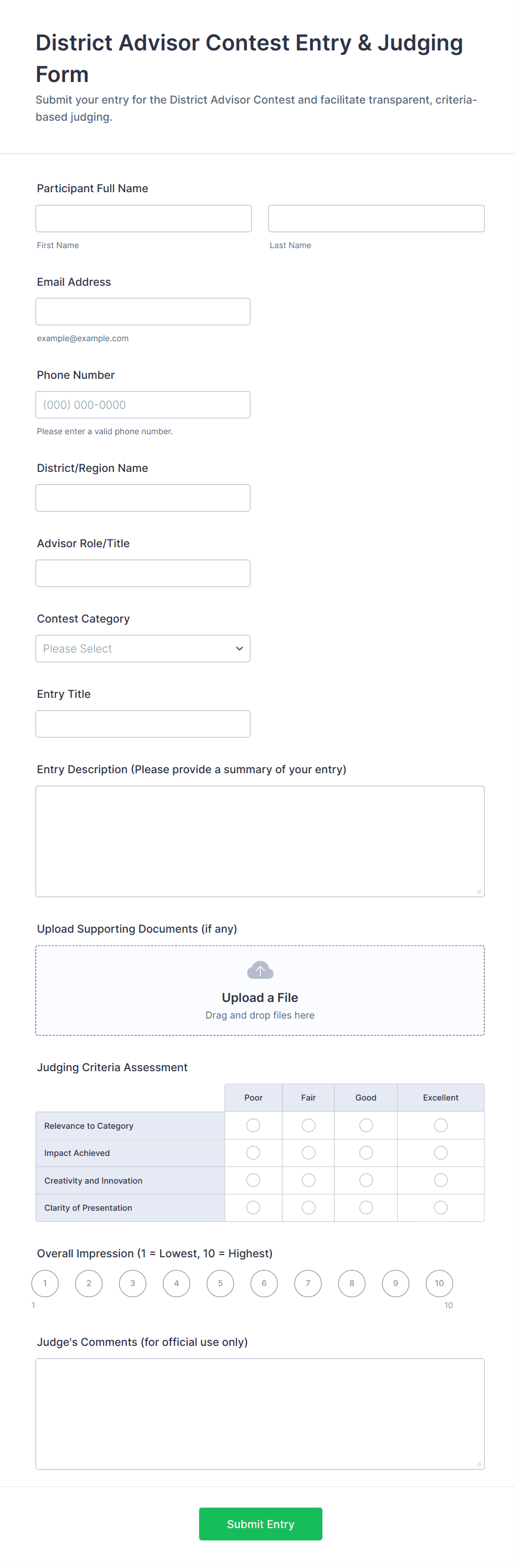Click the Judge's Comments text area
The image size is (515, 1568).
tap(259, 1413)
